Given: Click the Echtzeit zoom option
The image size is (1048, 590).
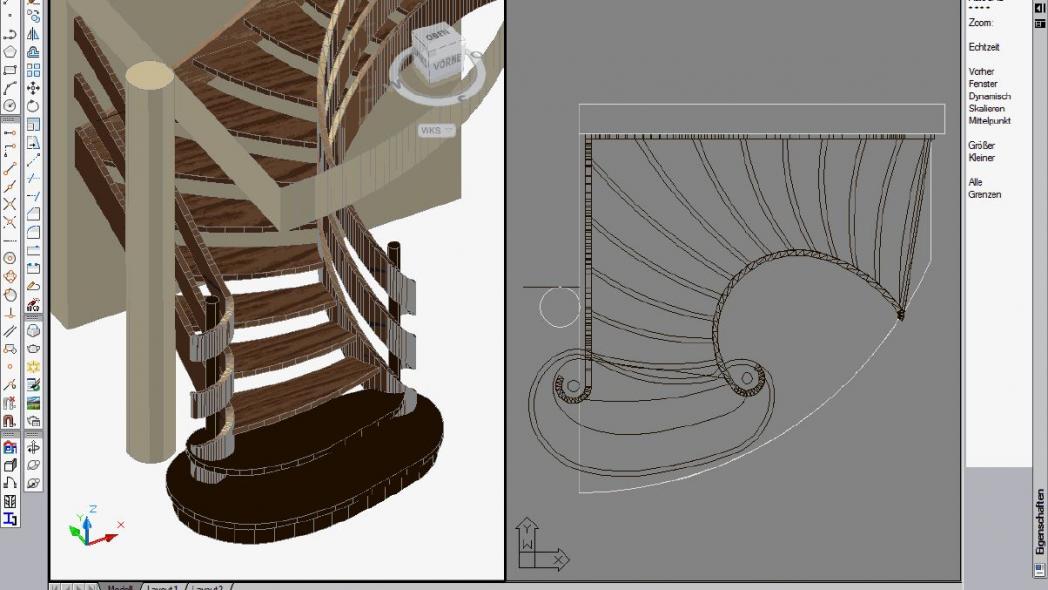Looking at the screenshot, I should [x=983, y=47].
